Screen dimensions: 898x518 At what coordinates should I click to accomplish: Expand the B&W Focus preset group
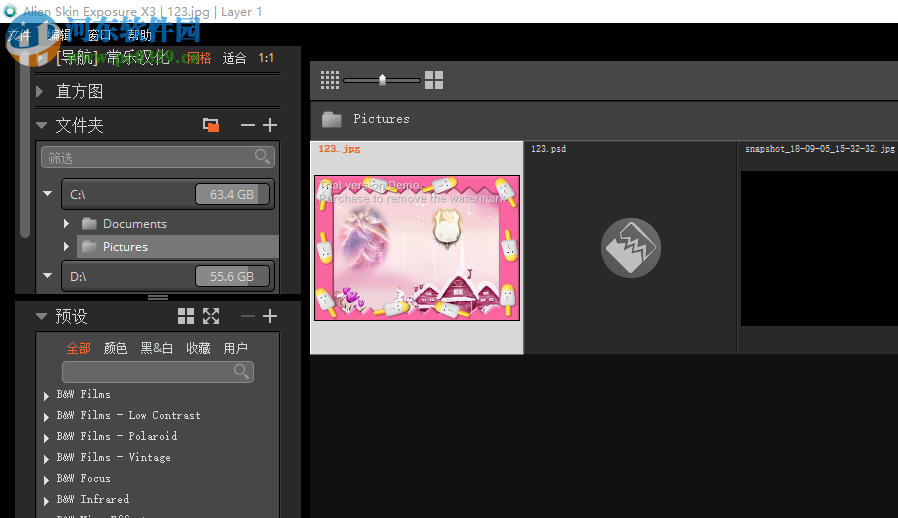pos(46,480)
